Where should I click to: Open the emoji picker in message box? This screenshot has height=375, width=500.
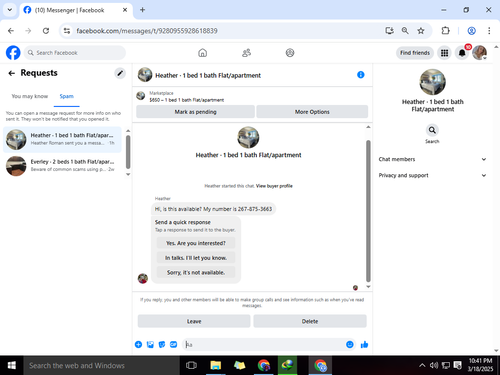point(350,345)
